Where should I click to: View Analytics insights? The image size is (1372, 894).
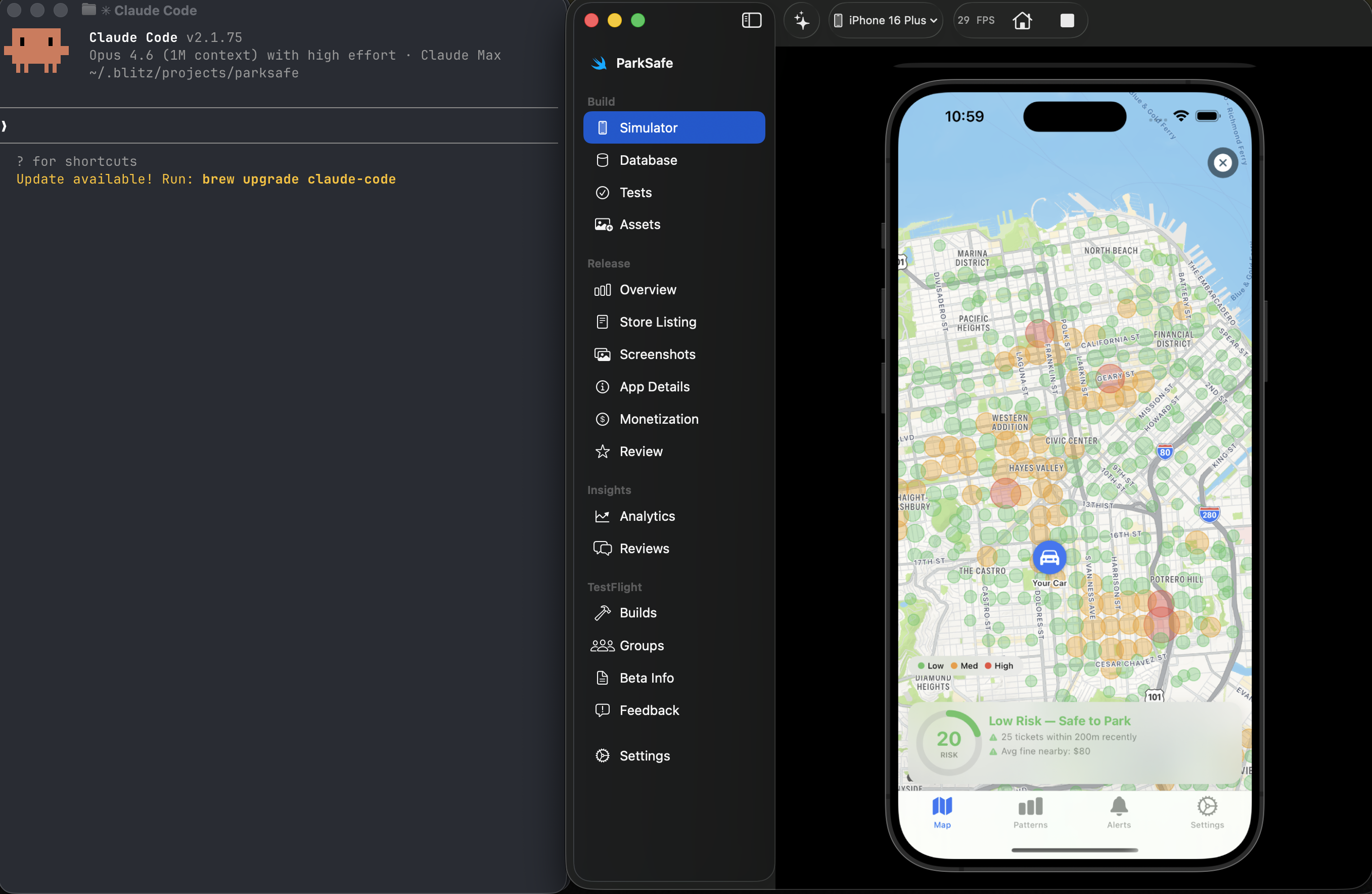[674, 516]
